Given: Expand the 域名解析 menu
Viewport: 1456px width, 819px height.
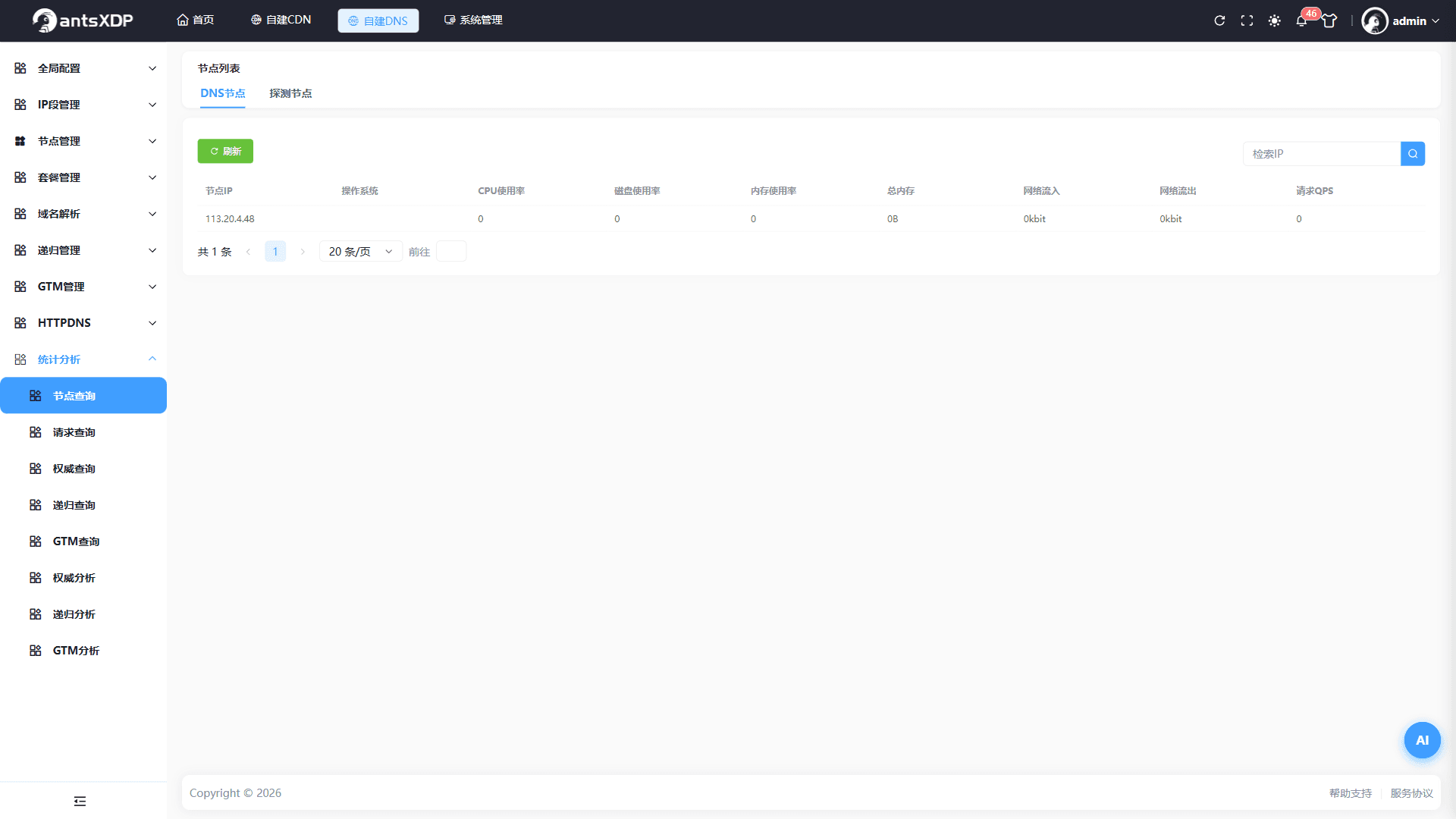Looking at the screenshot, I should 83,214.
